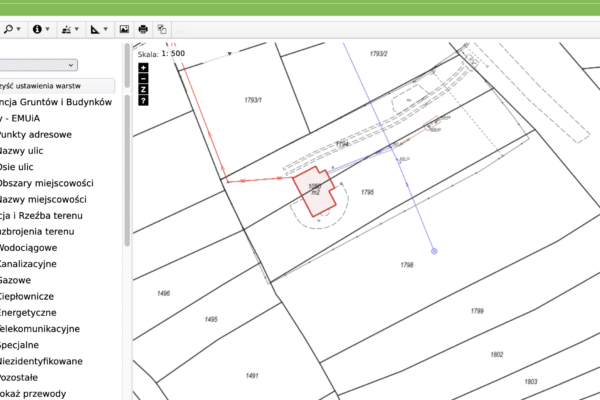Click the red highlighted building polygon

[315, 191]
